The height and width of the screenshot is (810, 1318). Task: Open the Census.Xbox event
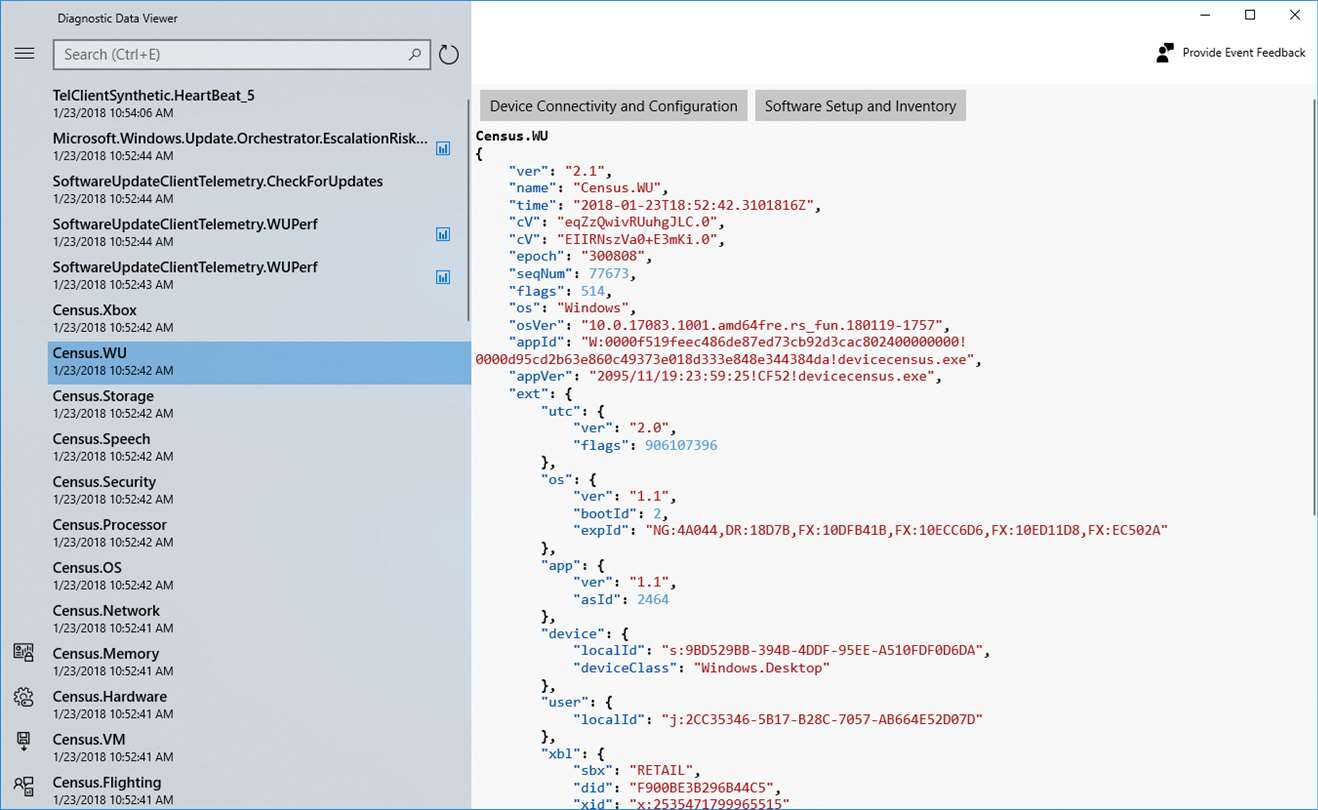tap(258, 318)
